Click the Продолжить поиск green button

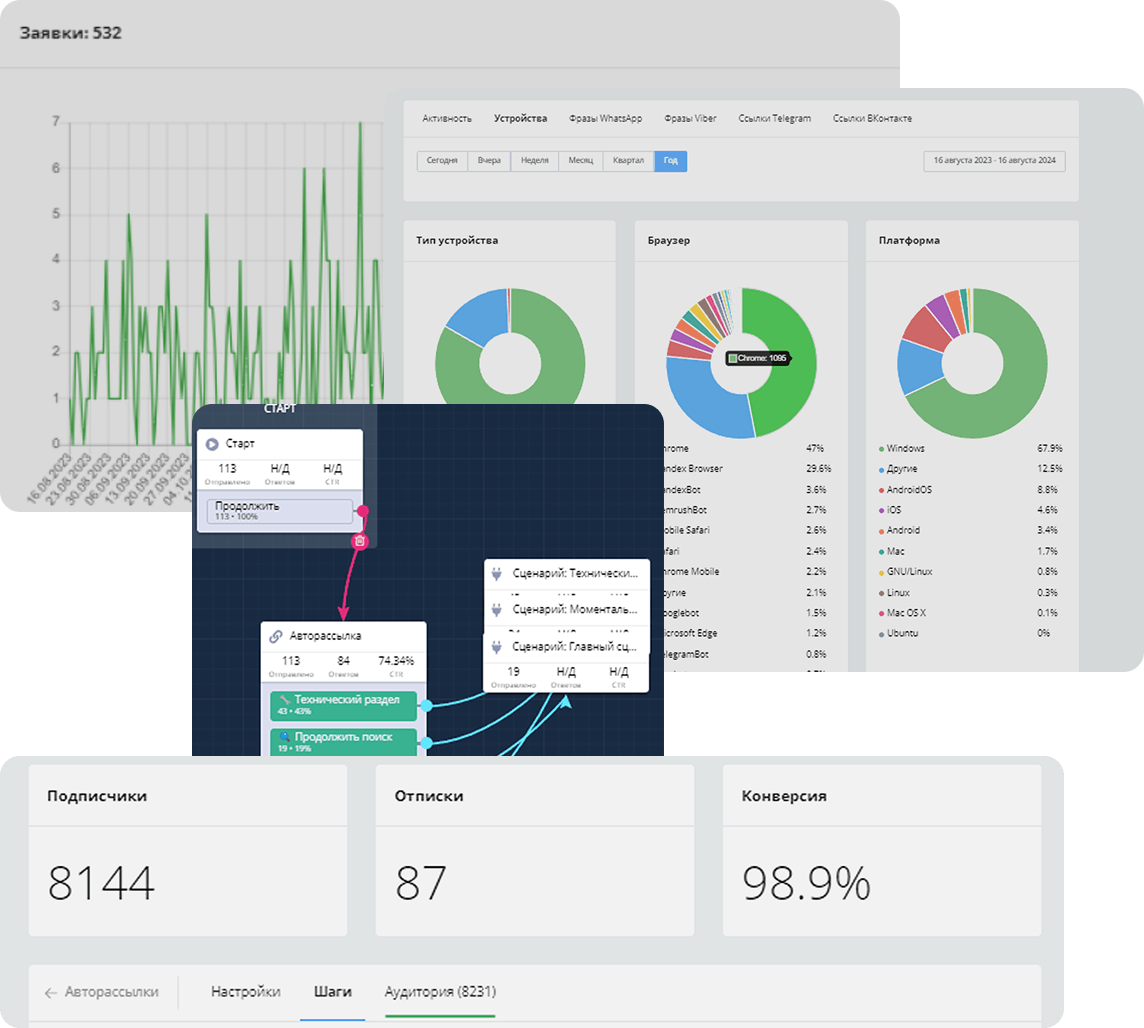pyautogui.click(x=344, y=742)
